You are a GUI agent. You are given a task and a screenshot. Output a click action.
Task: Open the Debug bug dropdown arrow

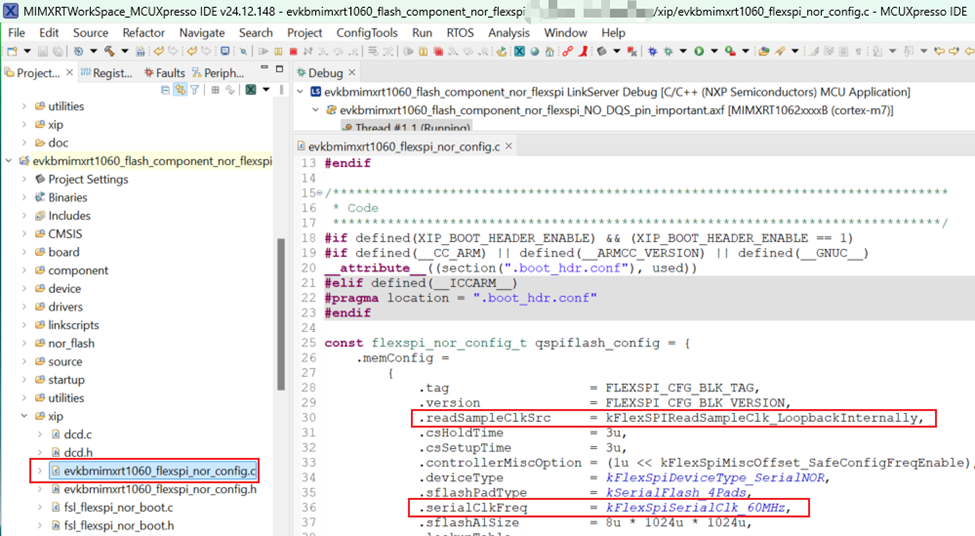(x=683, y=51)
